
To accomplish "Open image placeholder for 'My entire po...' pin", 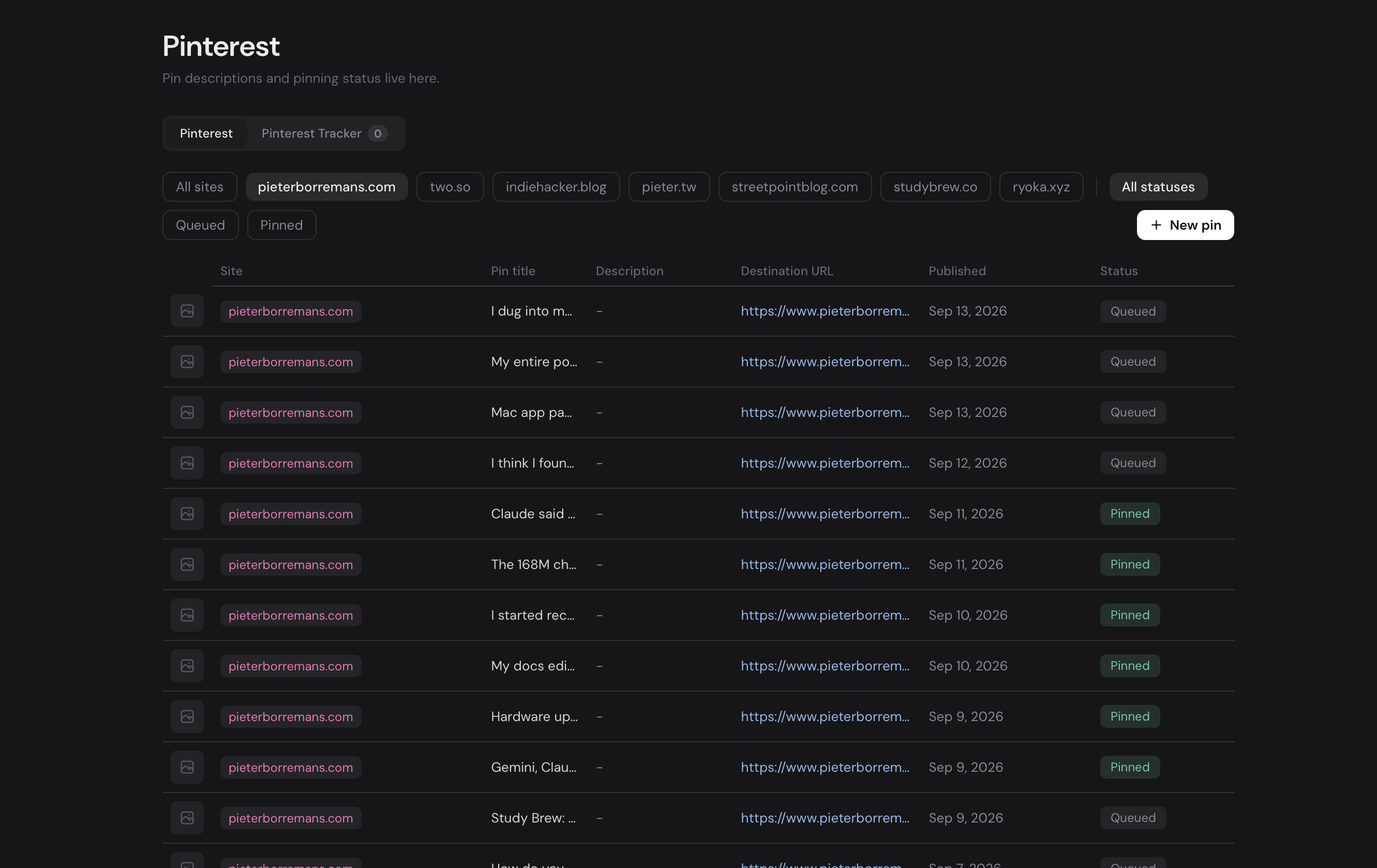I will click(x=187, y=362).
